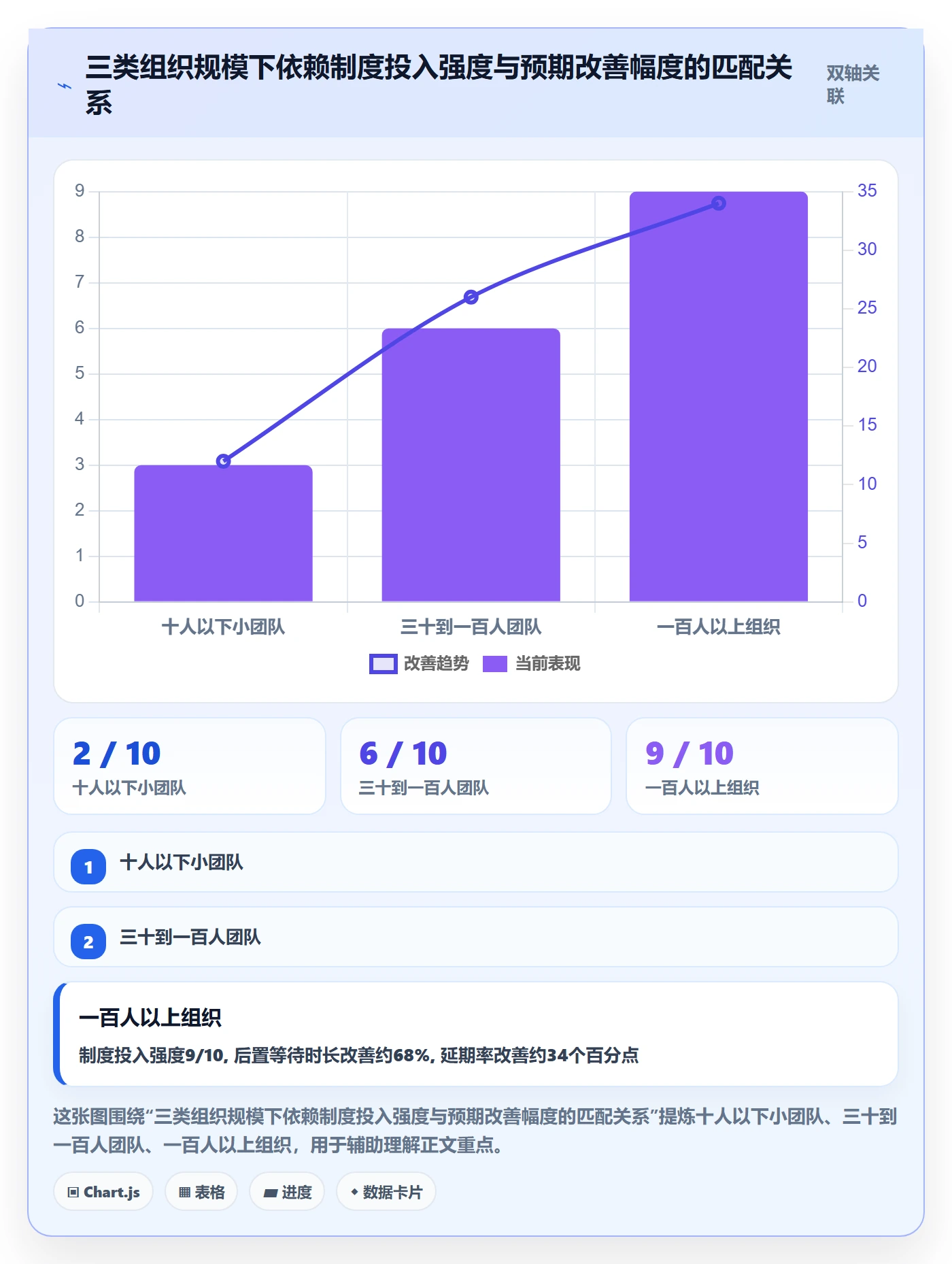The image size is (952, 1264).
Task: Click the bar icon in the 进度 chip
Action: click(271, 1193)
